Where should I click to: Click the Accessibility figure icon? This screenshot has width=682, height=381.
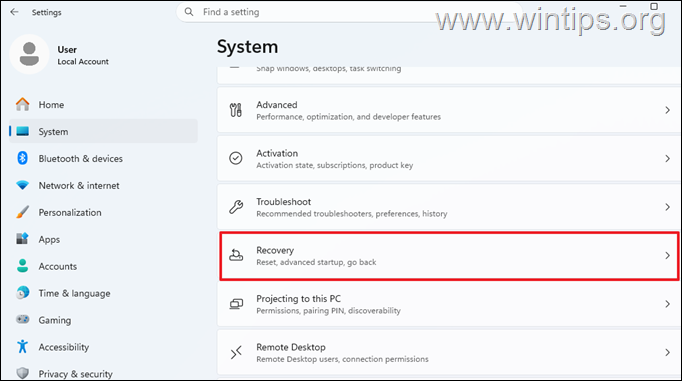pos(23,347)
